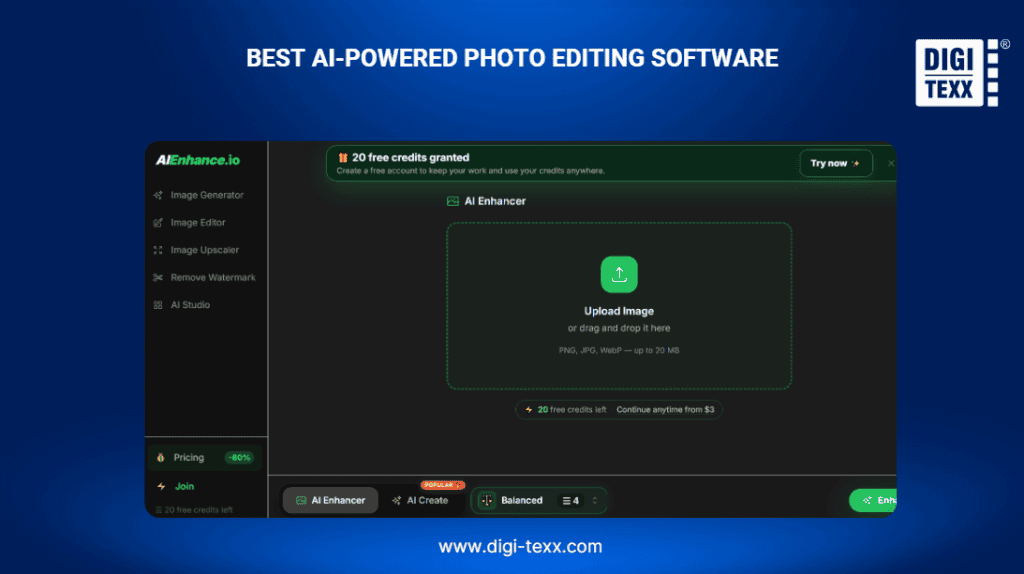
Task: Click the POPULAR badge above AI Create
Action: [x=443, y=485]
